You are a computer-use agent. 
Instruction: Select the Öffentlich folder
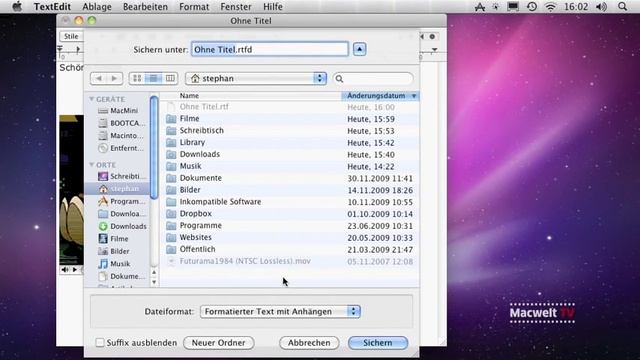pos(289,249)
